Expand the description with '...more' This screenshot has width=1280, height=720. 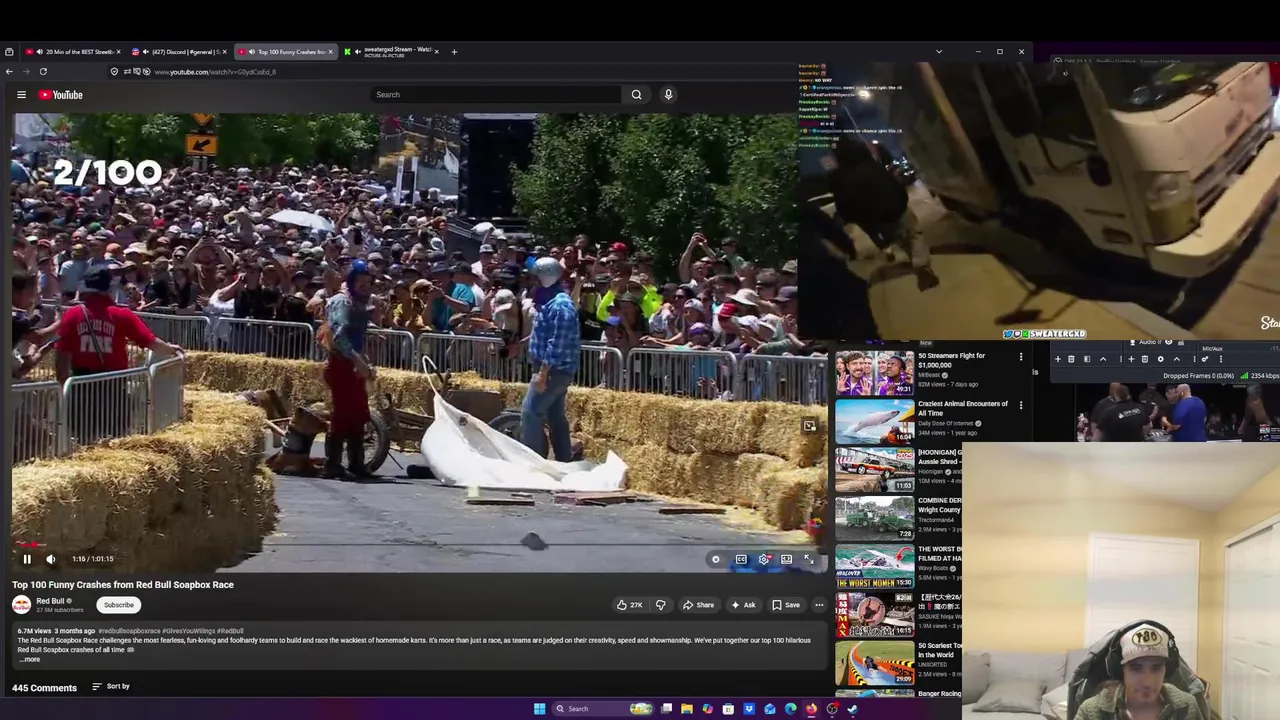29,659
